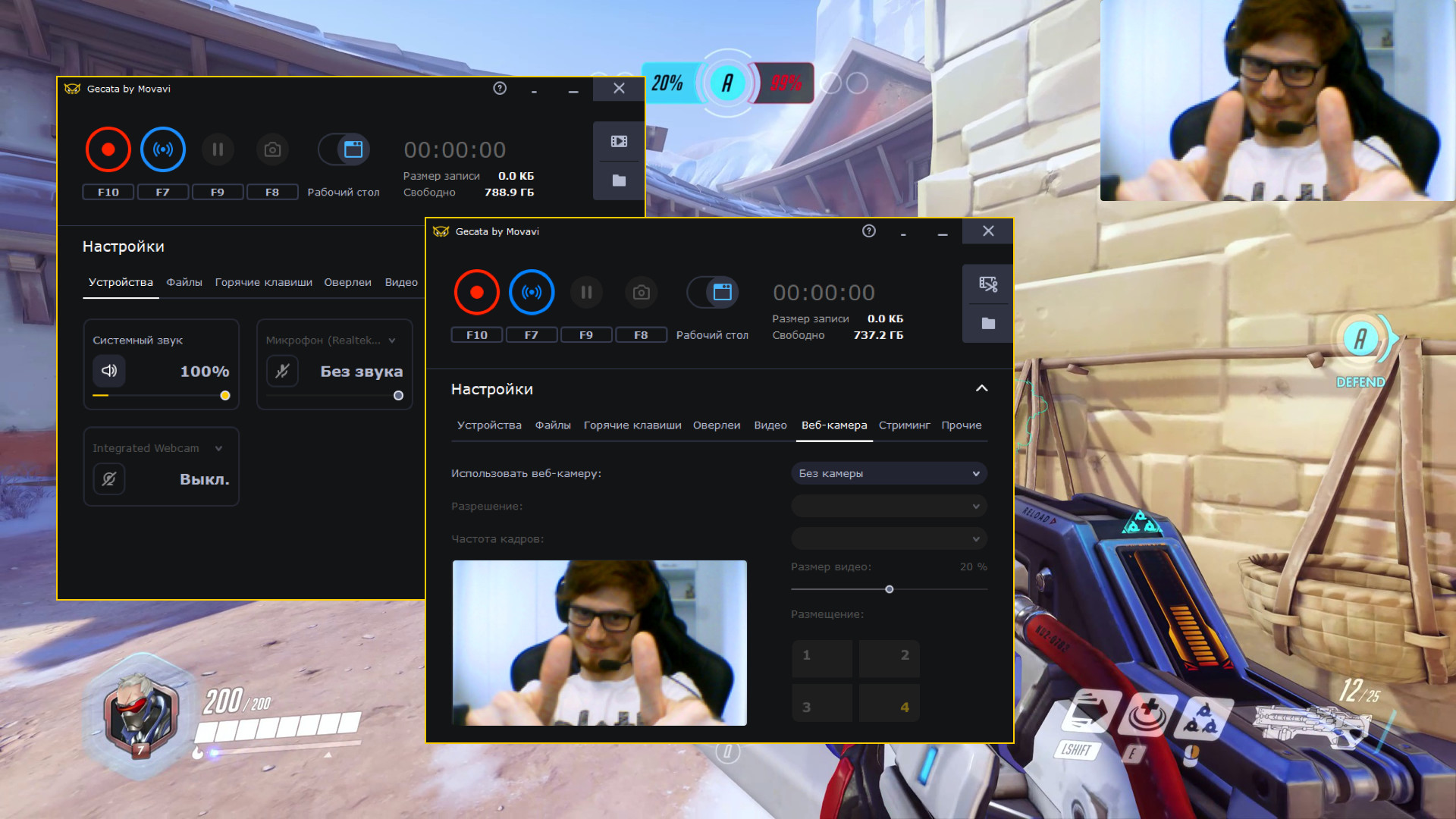Screen dimensions: 1456x819
Task: Open media files icon in back window sidebar
Action: coord(619,141)
